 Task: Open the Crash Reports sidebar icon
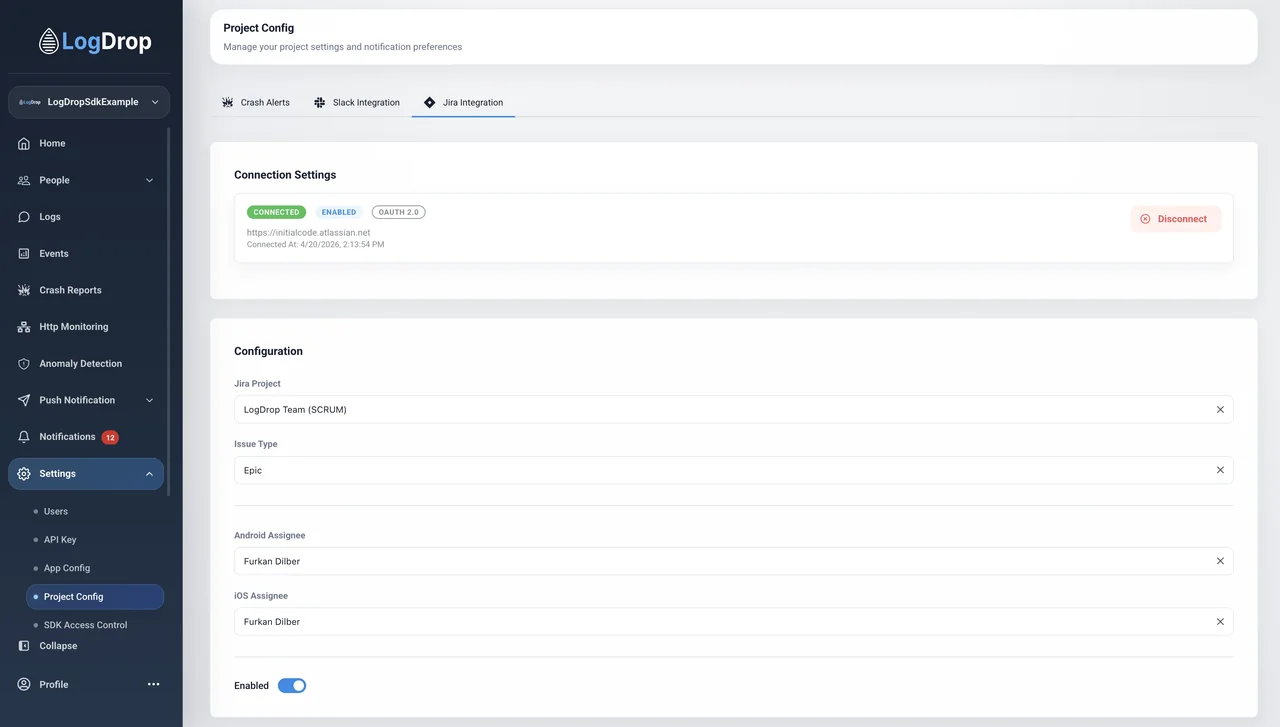pyautogui.click(x=24, y=290)
